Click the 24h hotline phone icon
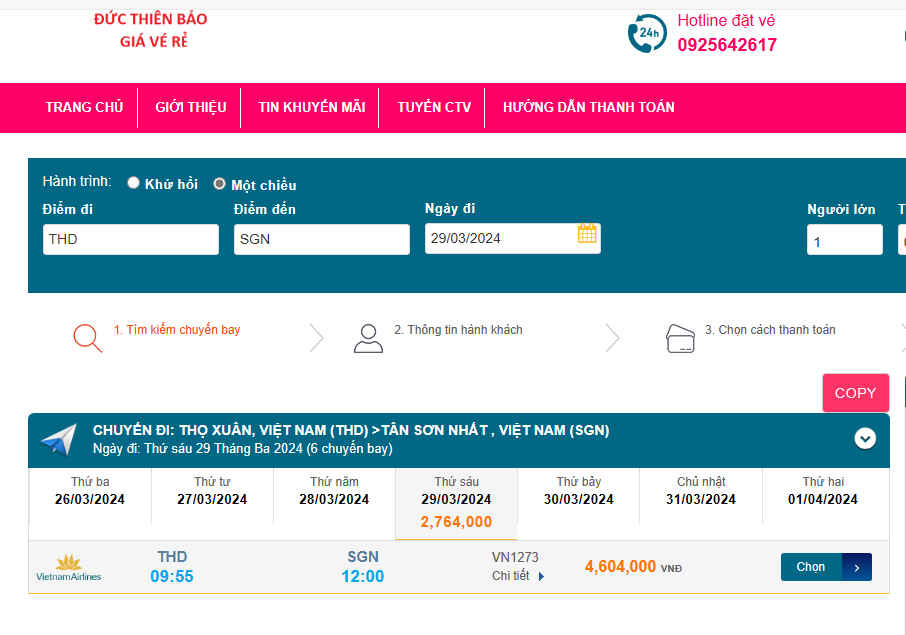Screen dimensions: 906x635 click(647, 34)
